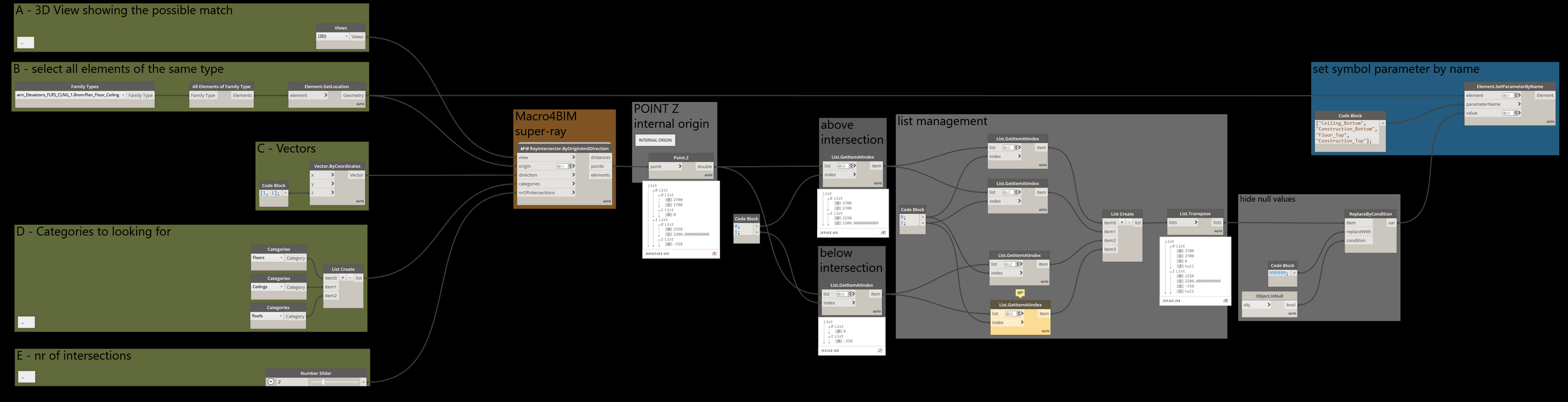1568x402 pixels.
Task: Collapse the '0 List' item in Point.Z preview
Action: tap(655, 190)
